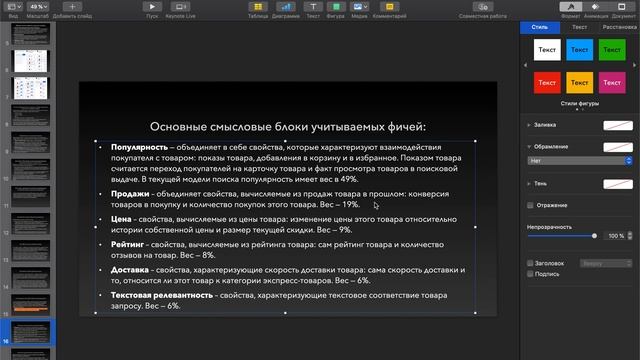Open Keynote Live toolbar icon

(180, 7)
